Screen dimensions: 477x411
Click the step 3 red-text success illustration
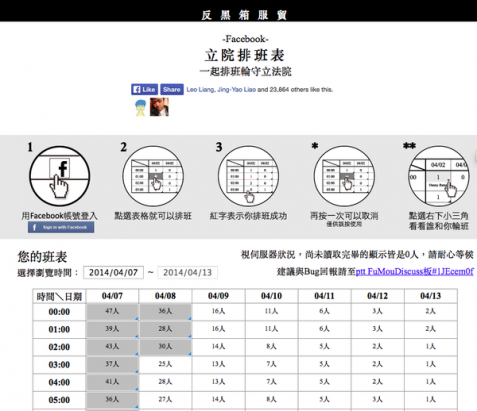point(248,176)
